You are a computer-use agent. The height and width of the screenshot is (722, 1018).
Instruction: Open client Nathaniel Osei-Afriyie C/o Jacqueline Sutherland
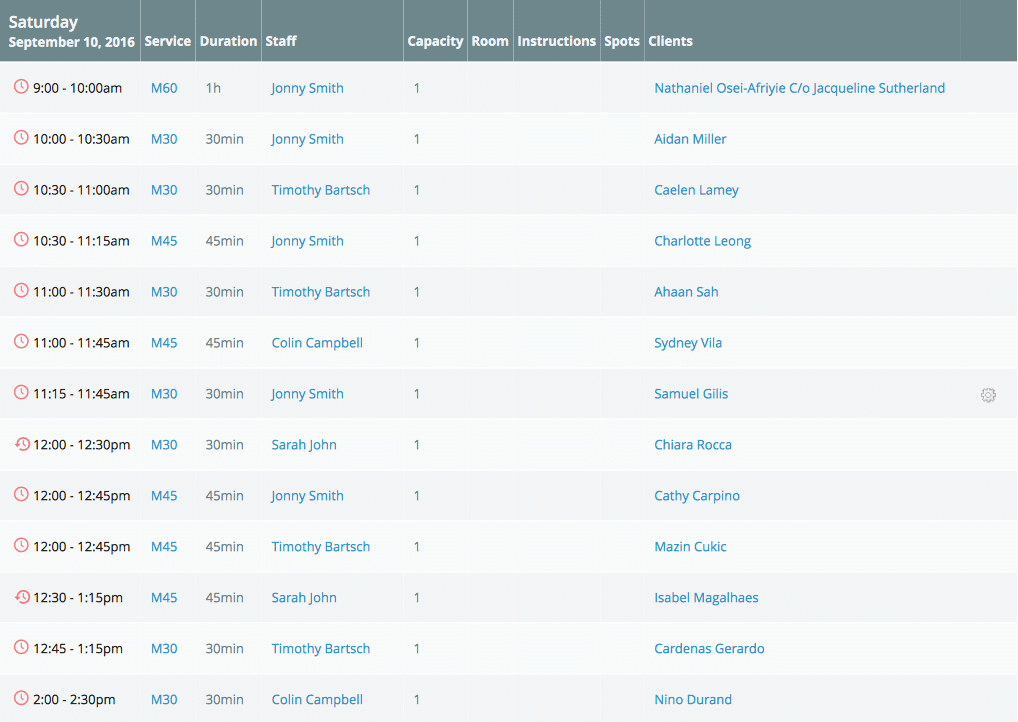click(x=799, y=88)
